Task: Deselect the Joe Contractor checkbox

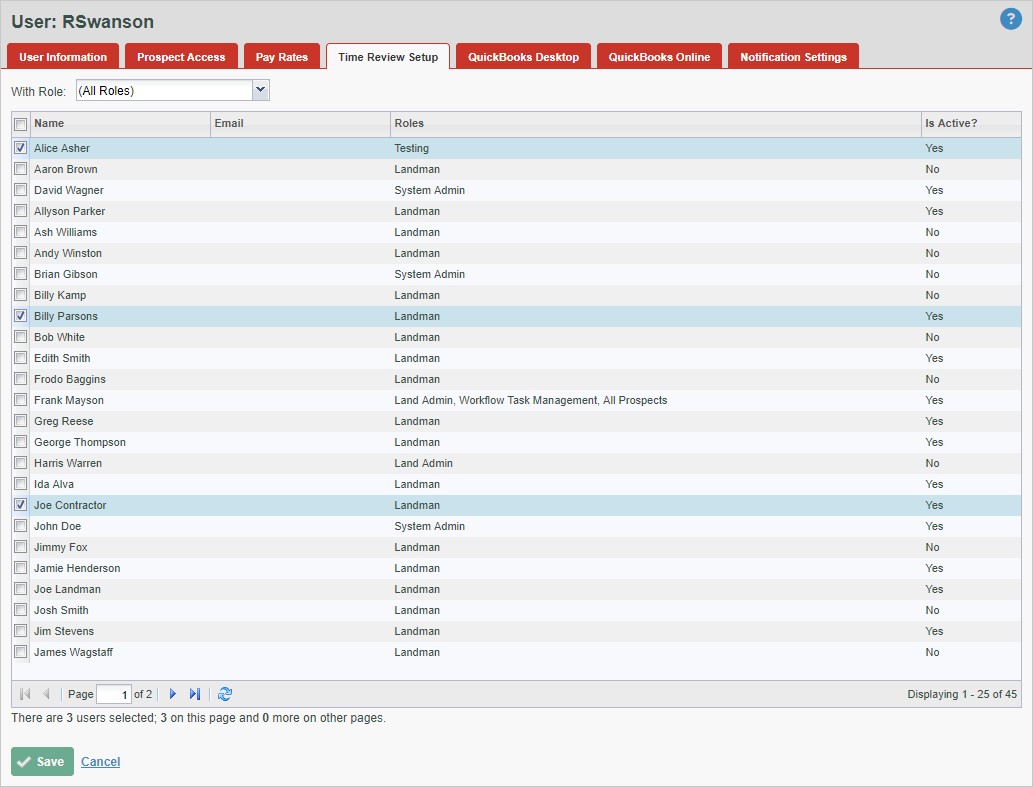Action: tap(21, 505)
